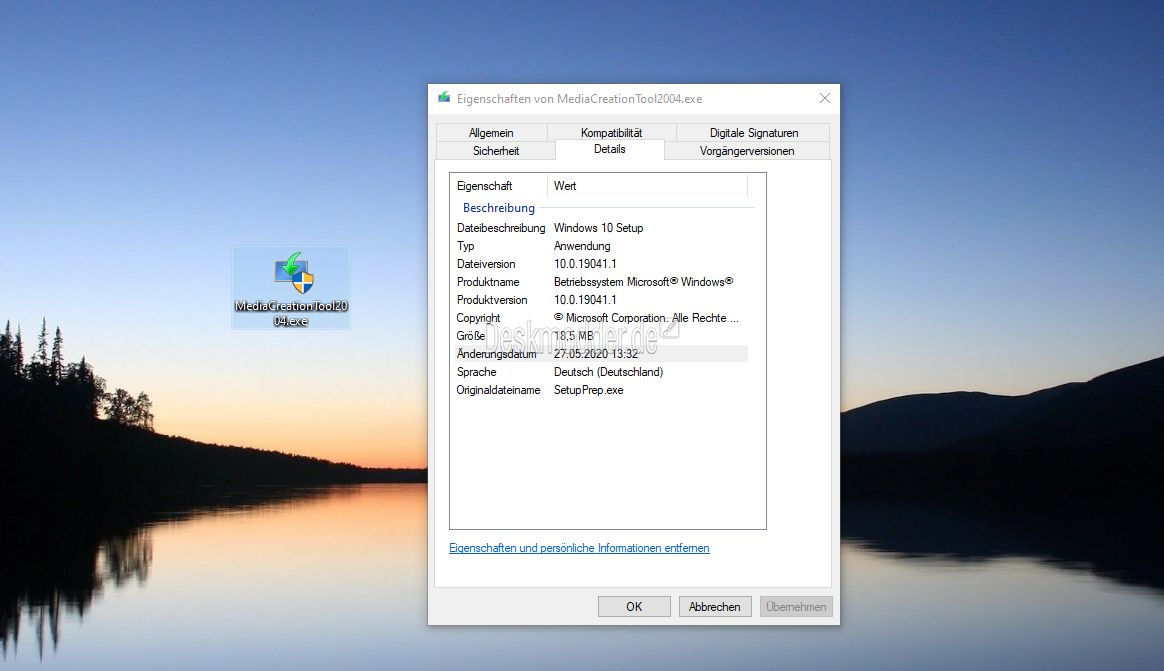Select the Dateiversion property label
This screenshot has height=671, width=1164.
[x=486, y=264]
